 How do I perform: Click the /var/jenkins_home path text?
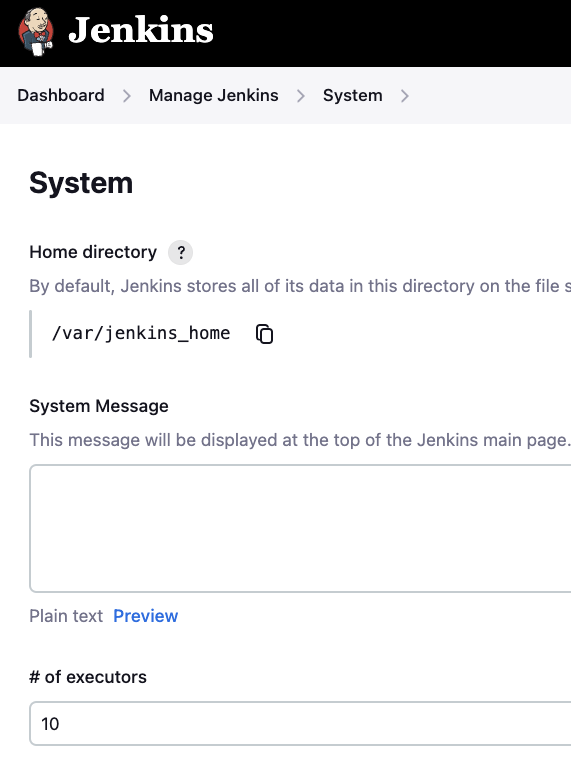tap(141, 334)
